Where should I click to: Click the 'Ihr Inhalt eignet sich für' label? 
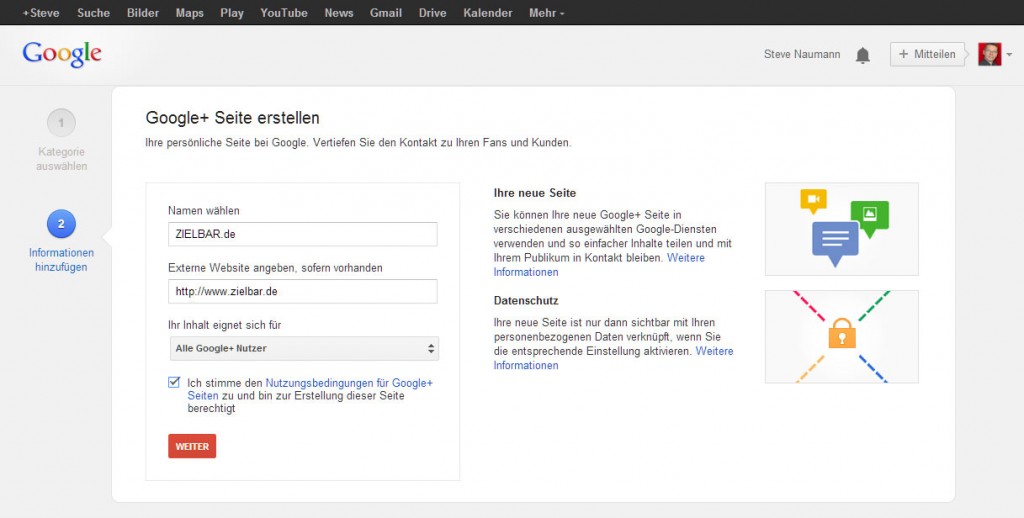coord(224,325)
